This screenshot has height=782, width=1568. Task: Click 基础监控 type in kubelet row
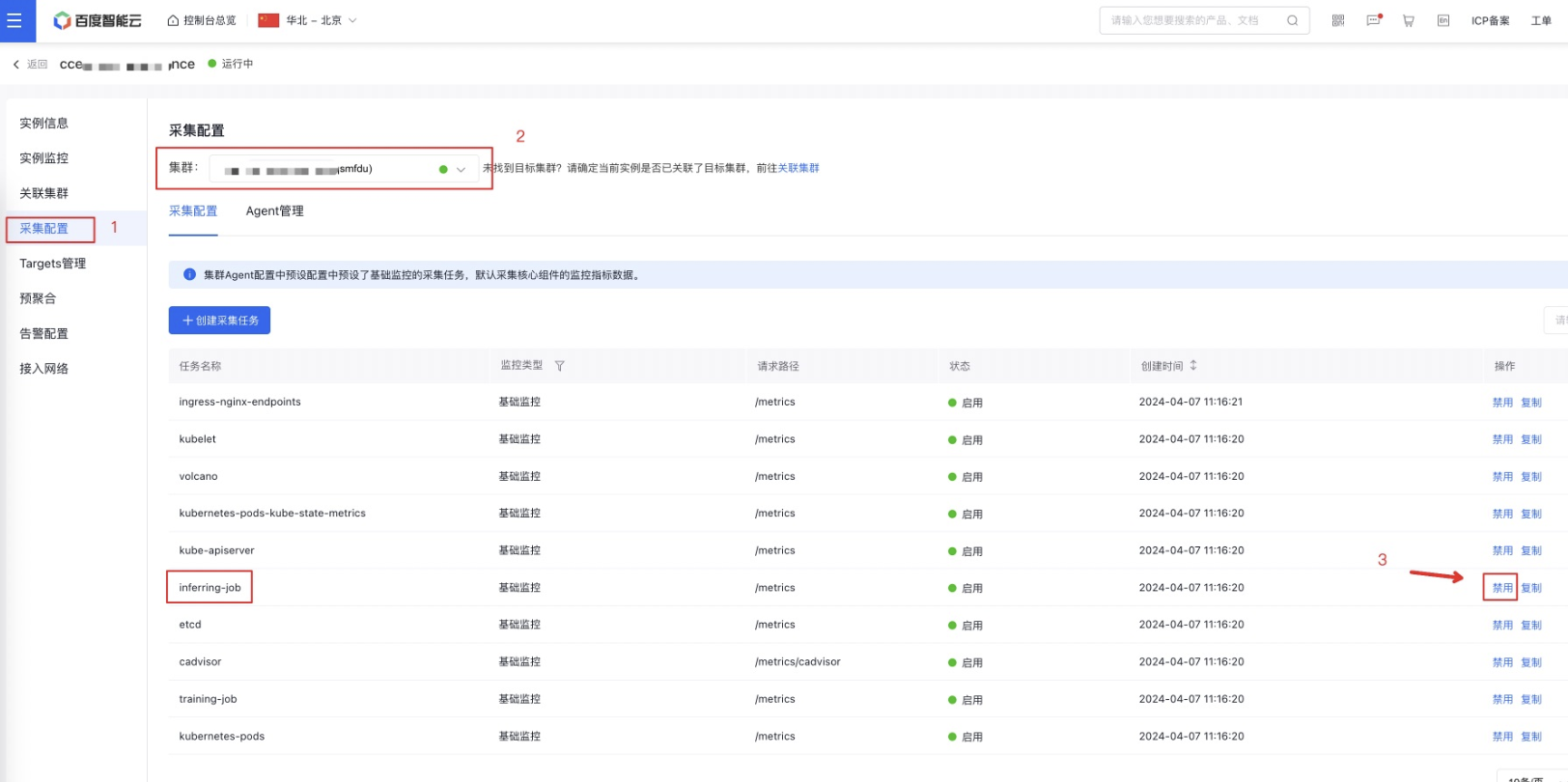point(519,439)
